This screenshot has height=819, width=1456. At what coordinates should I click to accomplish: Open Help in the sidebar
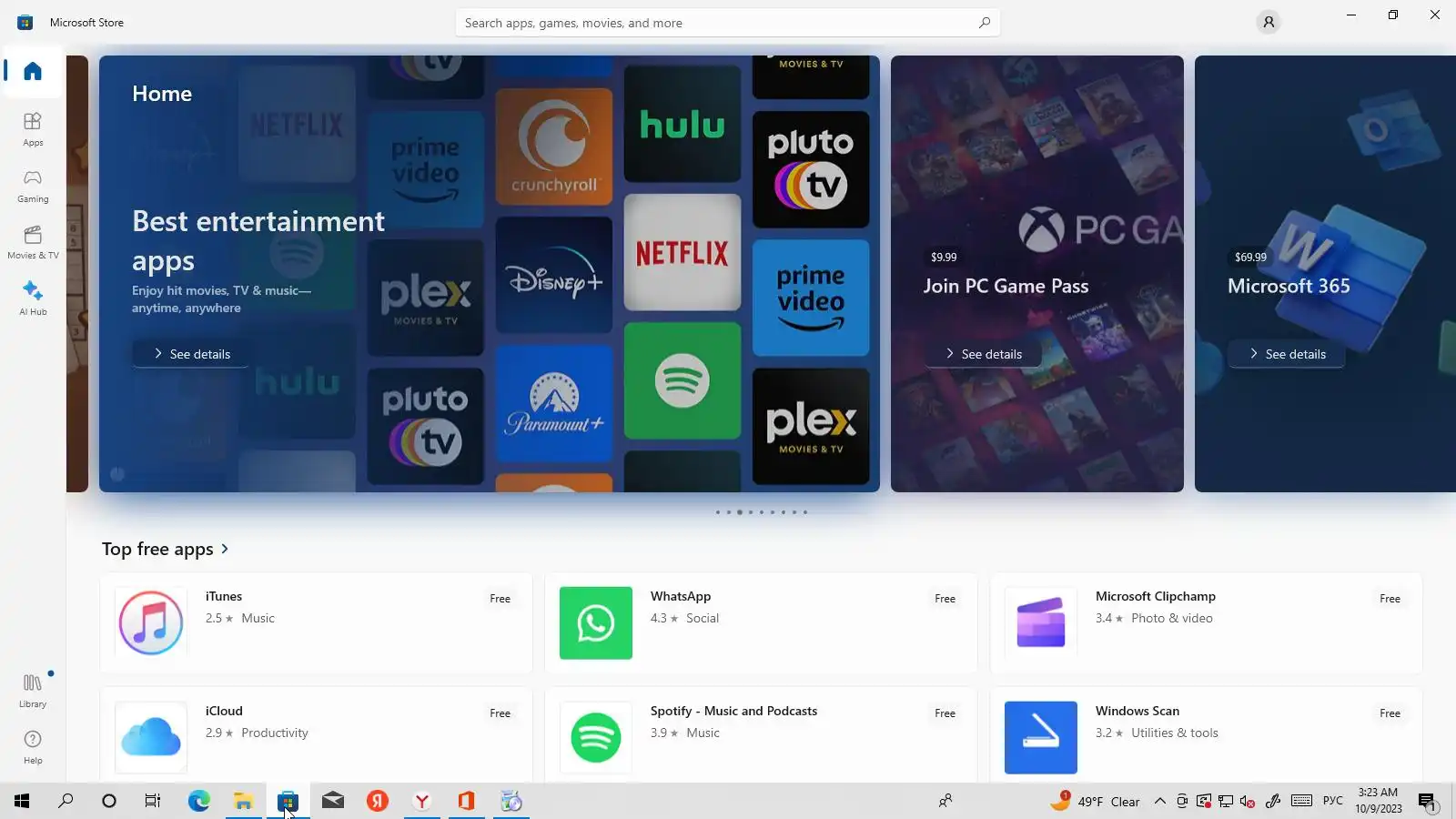[33, 747]
